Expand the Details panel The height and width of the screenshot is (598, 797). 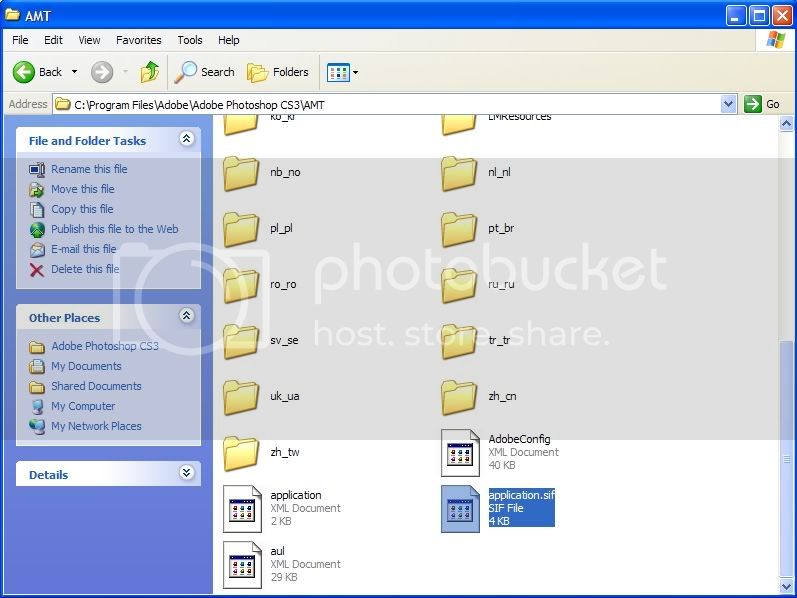click(186, 474)
